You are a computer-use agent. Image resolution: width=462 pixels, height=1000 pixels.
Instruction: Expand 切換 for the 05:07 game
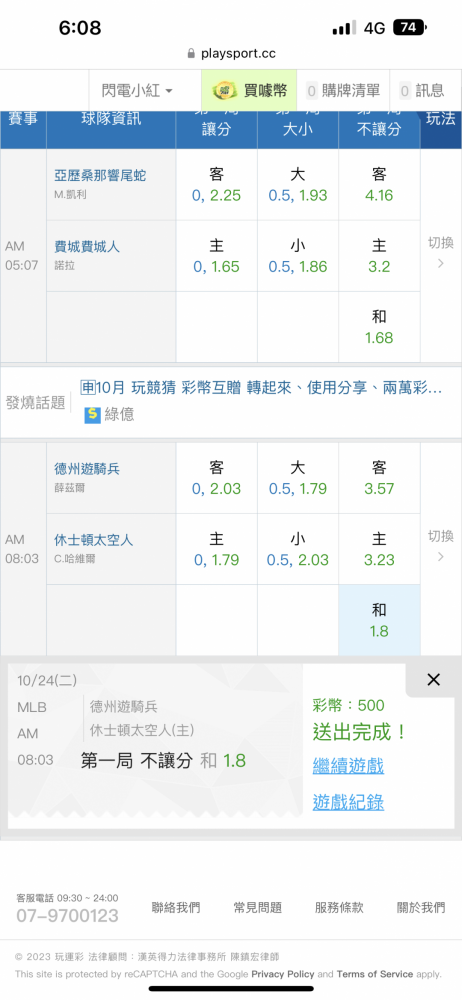coord(440,253)
